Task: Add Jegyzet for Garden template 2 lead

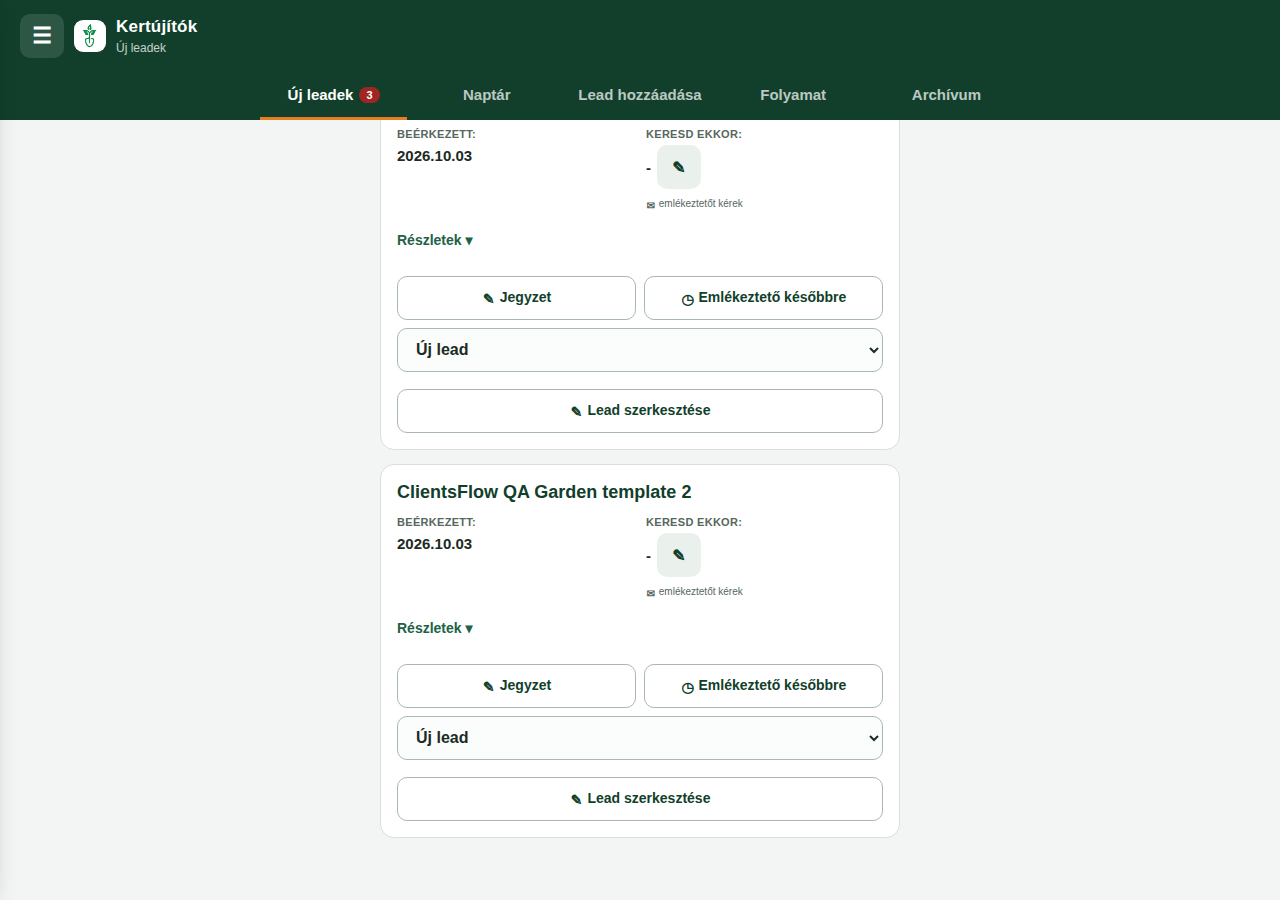Action: [516, 686]
